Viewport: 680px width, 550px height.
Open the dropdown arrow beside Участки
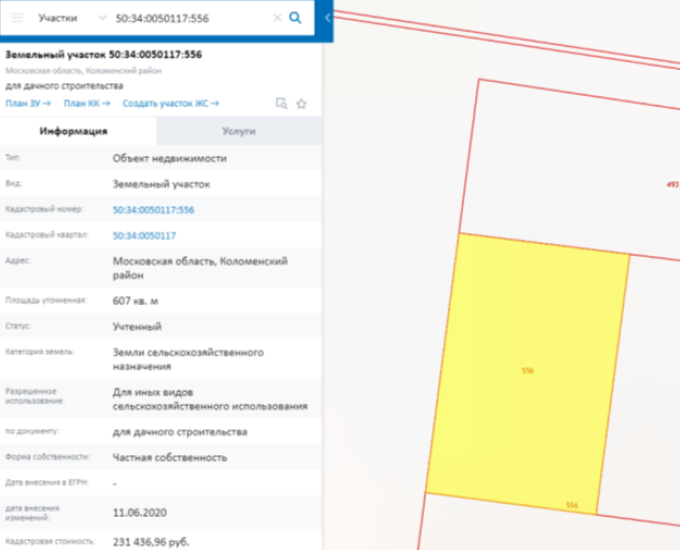point(103,18)
